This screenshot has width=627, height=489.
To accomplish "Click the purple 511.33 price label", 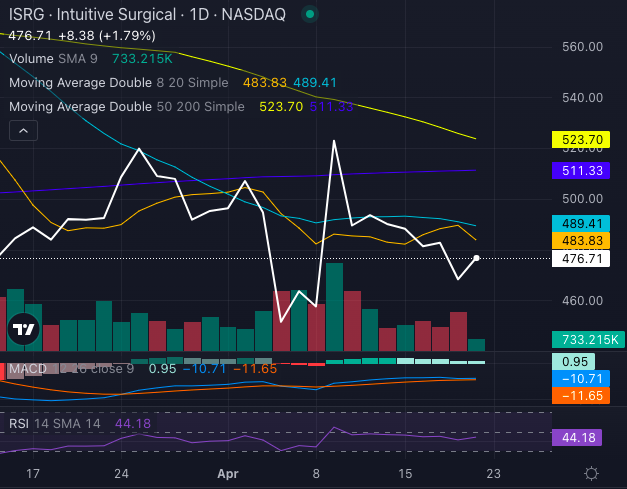I will click(x=581, y=171).
